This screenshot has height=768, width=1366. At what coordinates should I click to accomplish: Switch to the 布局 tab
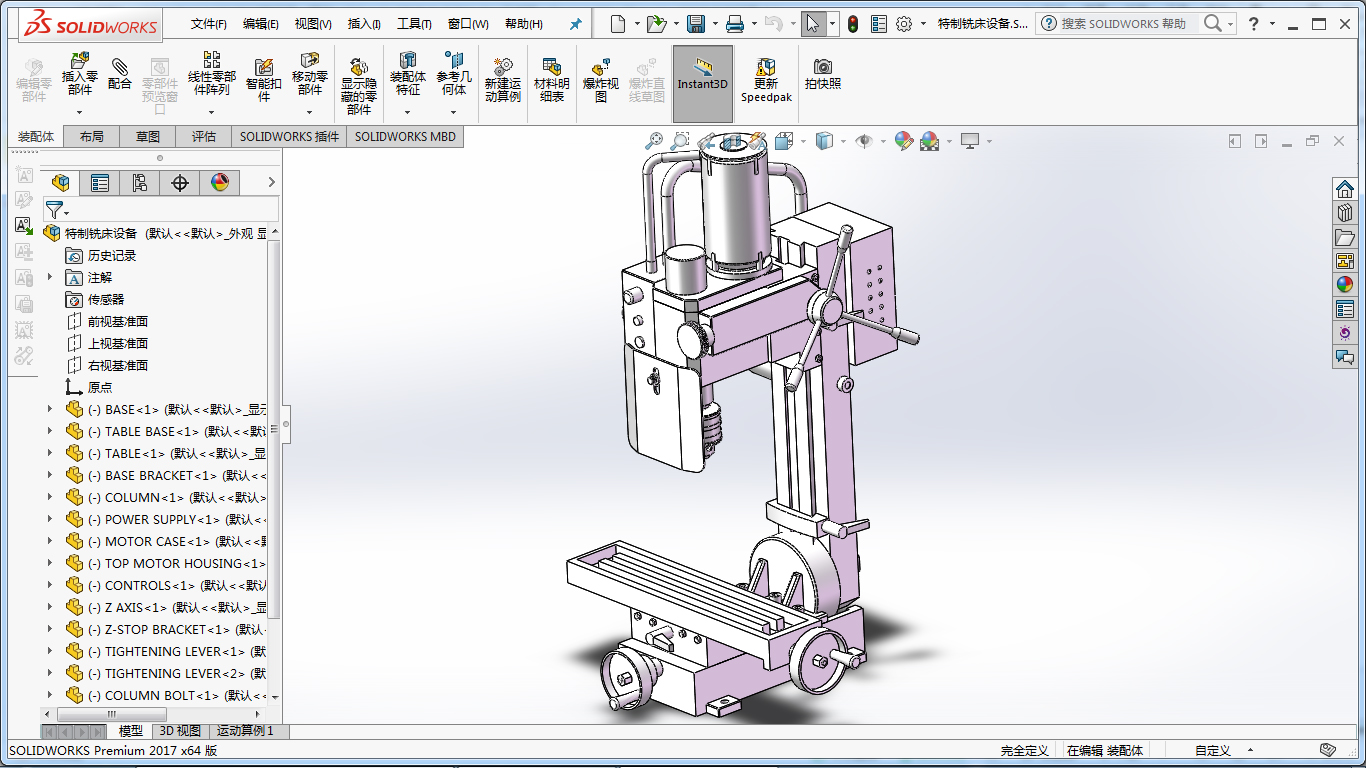click(x=92, y=137)
